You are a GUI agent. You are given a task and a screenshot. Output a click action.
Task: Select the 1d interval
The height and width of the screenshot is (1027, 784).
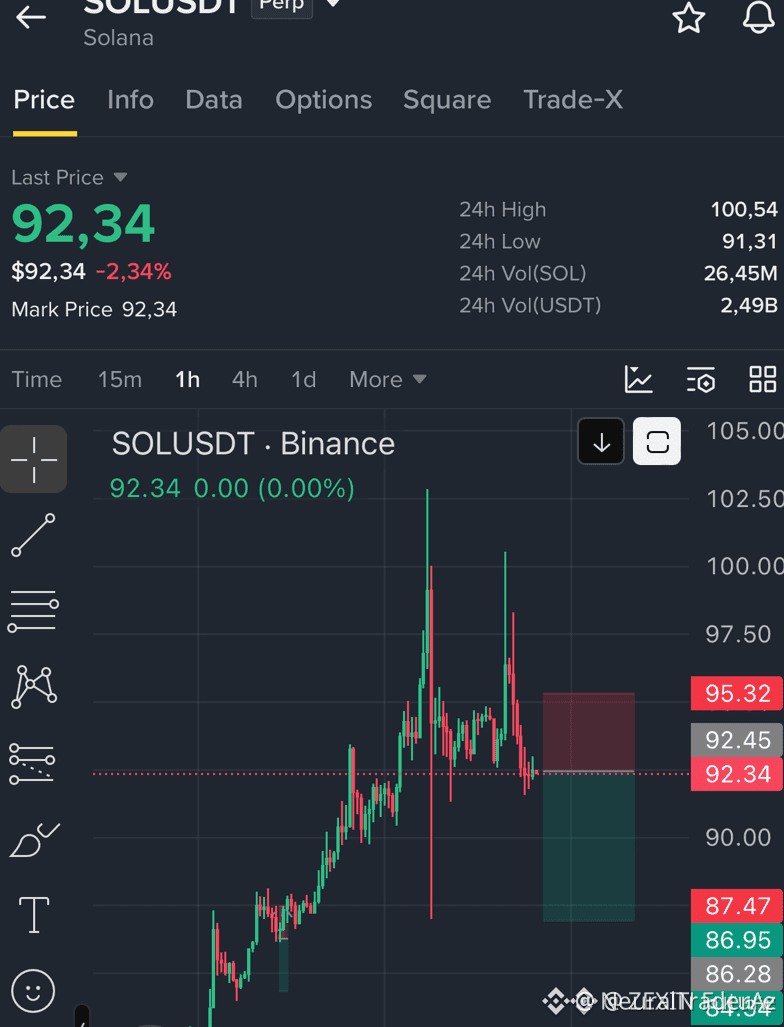click(x=303, y=379)
